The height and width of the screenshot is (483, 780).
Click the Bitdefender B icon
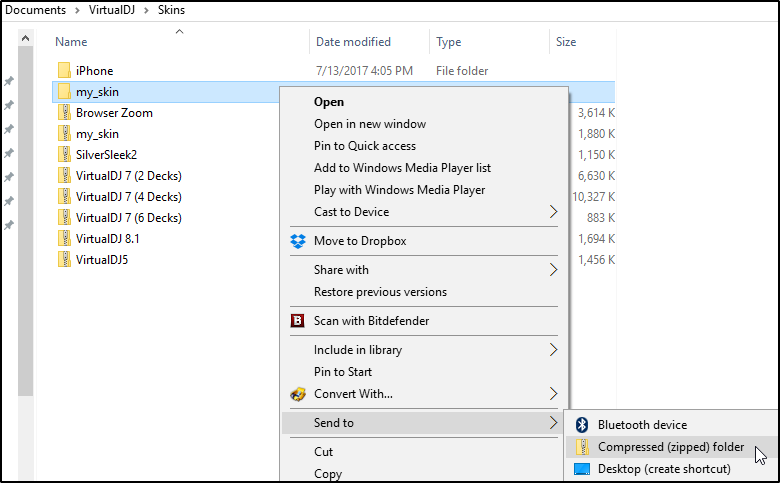[x=297, y=320]
